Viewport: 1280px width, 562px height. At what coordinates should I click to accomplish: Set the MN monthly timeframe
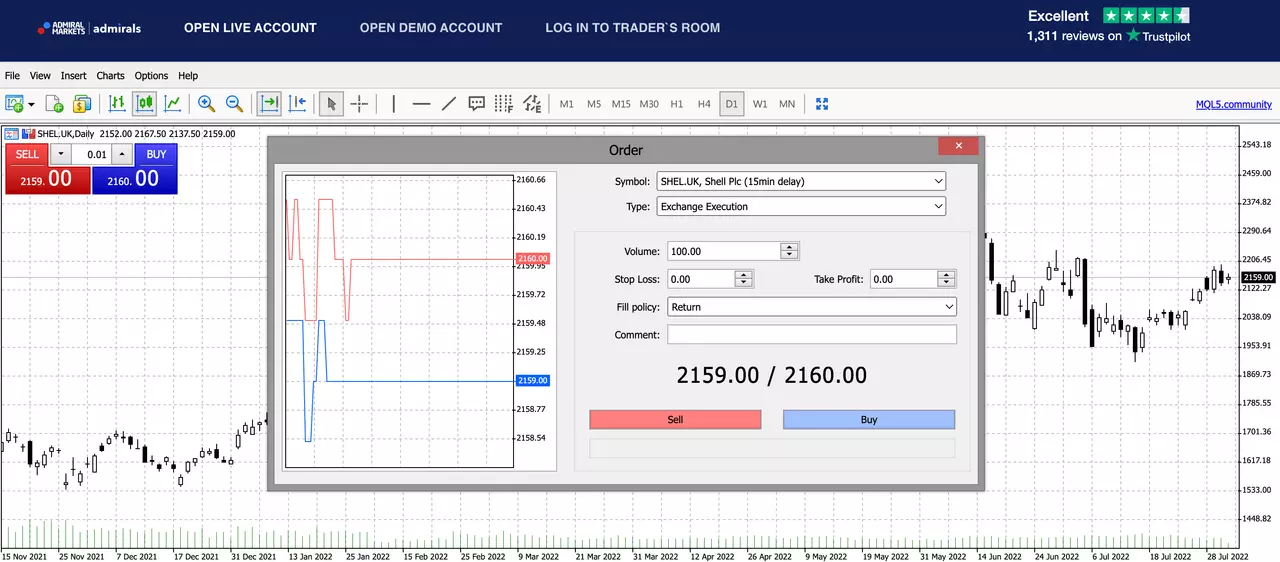pos(787,104)
